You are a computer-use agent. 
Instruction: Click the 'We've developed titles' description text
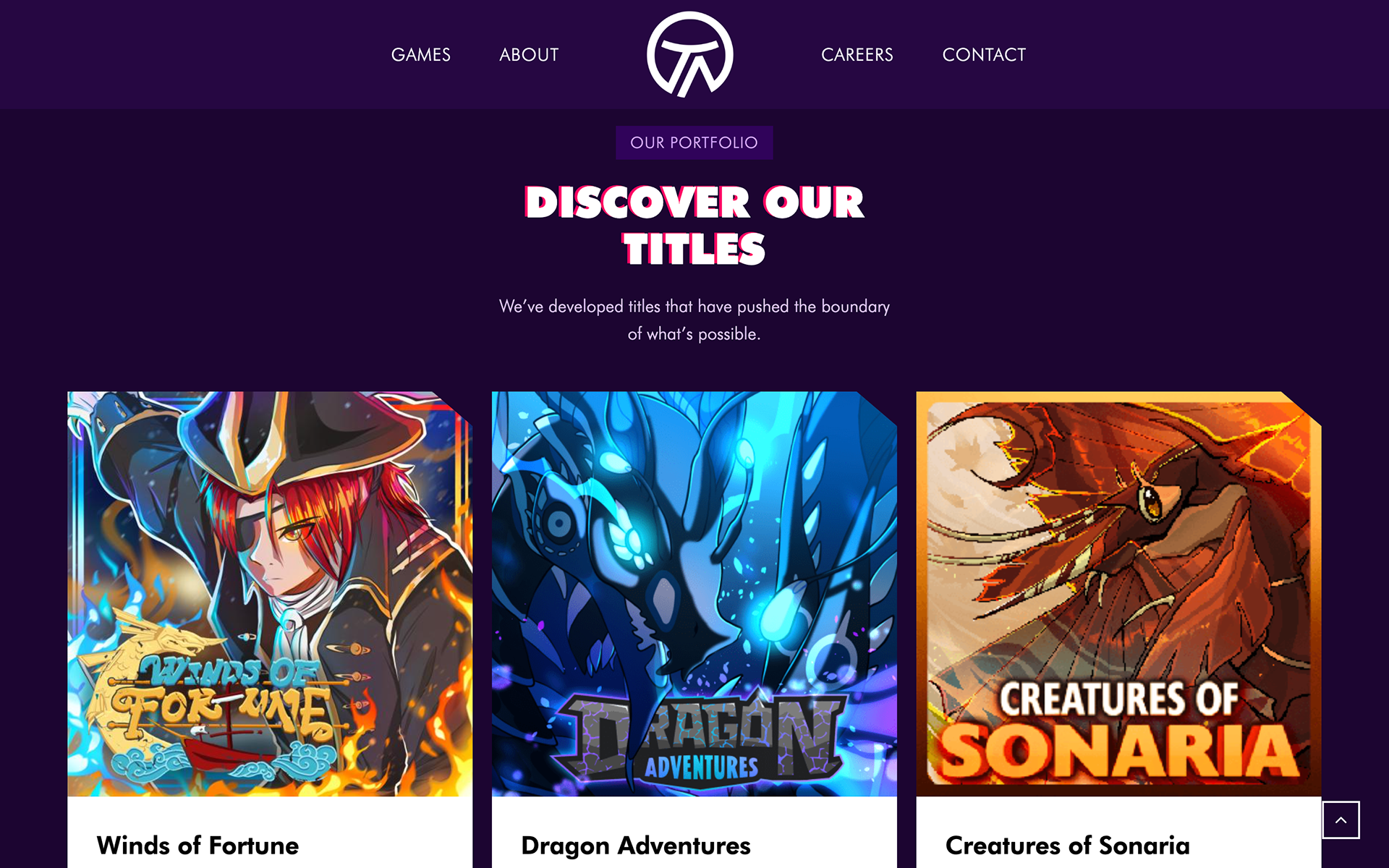tap(694, 320)
